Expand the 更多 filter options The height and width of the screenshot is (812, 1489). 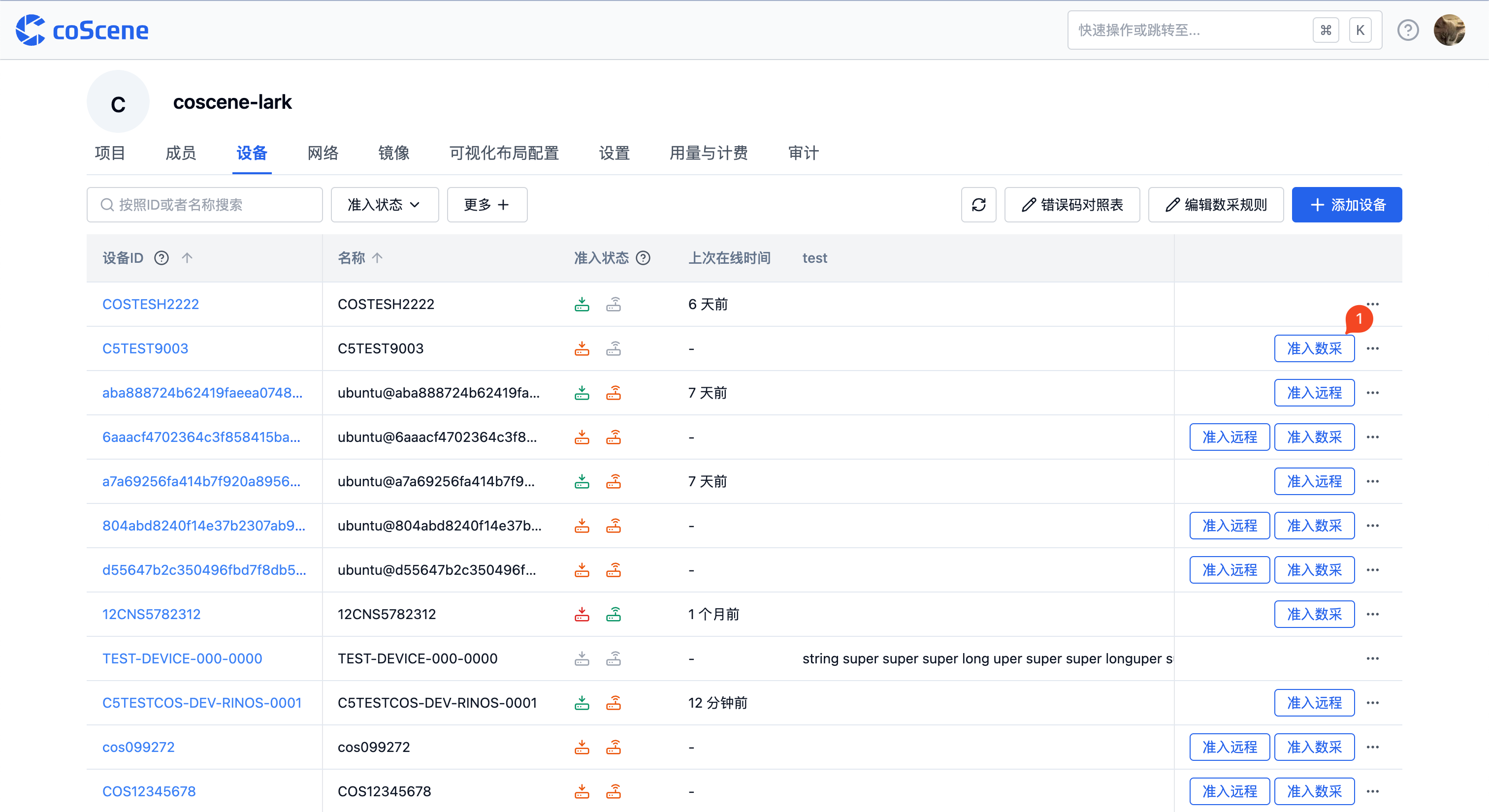(486, 204)
